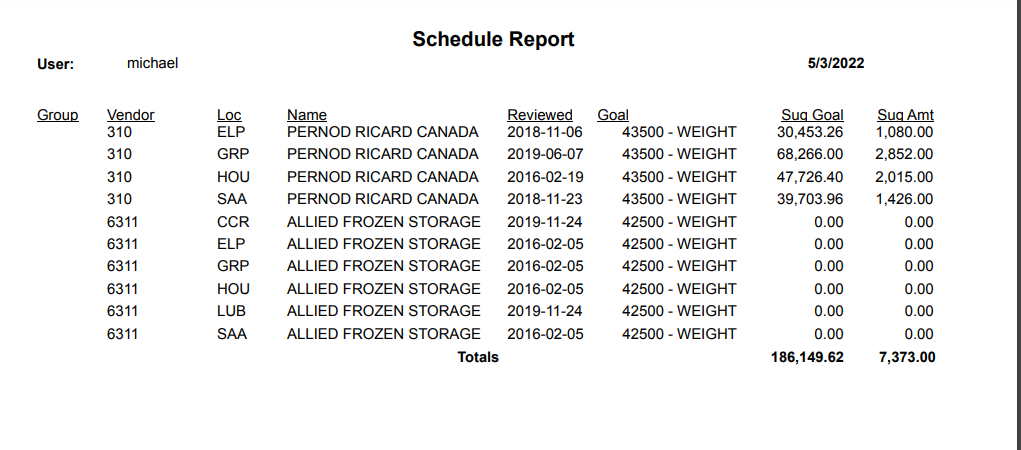The image size is (1021, 450).
Task: Click the Reviewed column header
Action: (540, 115)
